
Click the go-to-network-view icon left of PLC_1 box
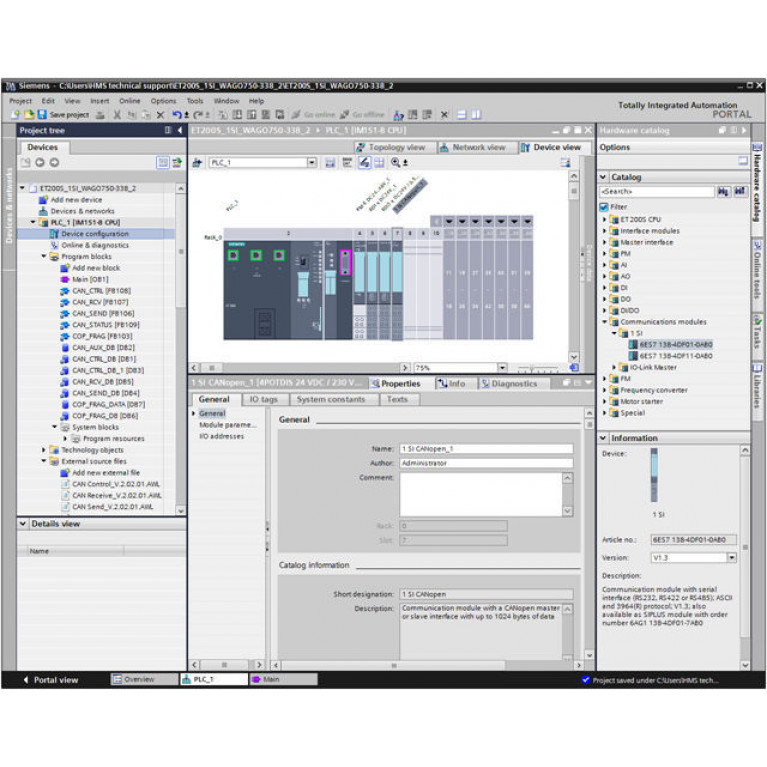197,162
